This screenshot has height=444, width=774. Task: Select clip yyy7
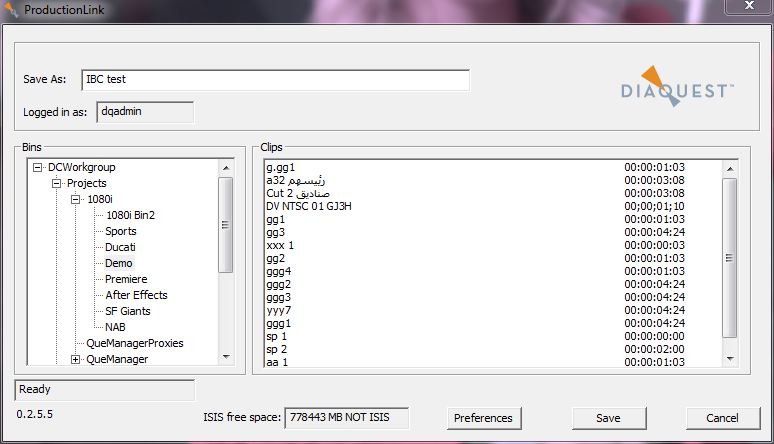(x=278, y=310)
